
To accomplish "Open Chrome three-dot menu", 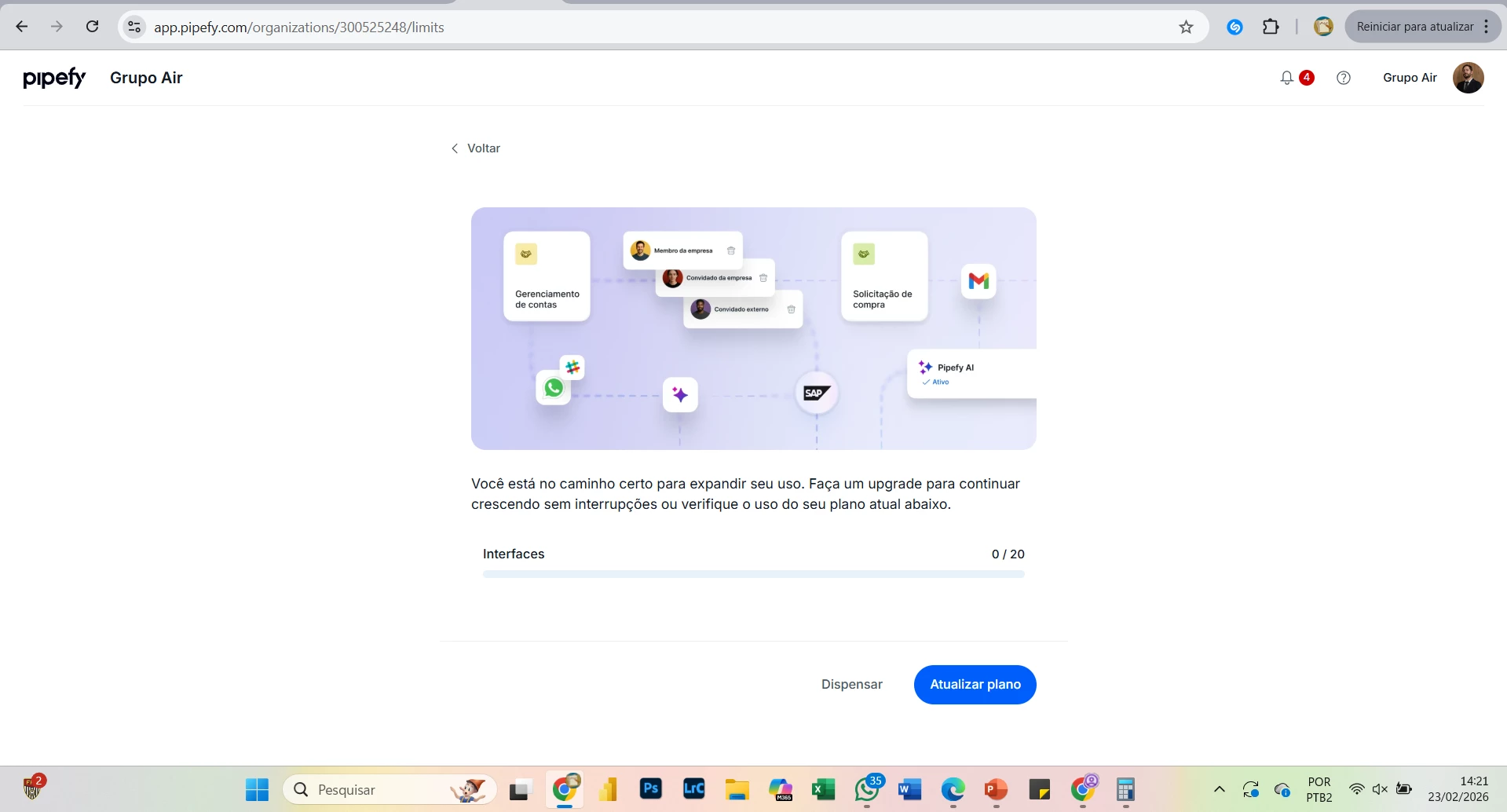I will 1487,27.
